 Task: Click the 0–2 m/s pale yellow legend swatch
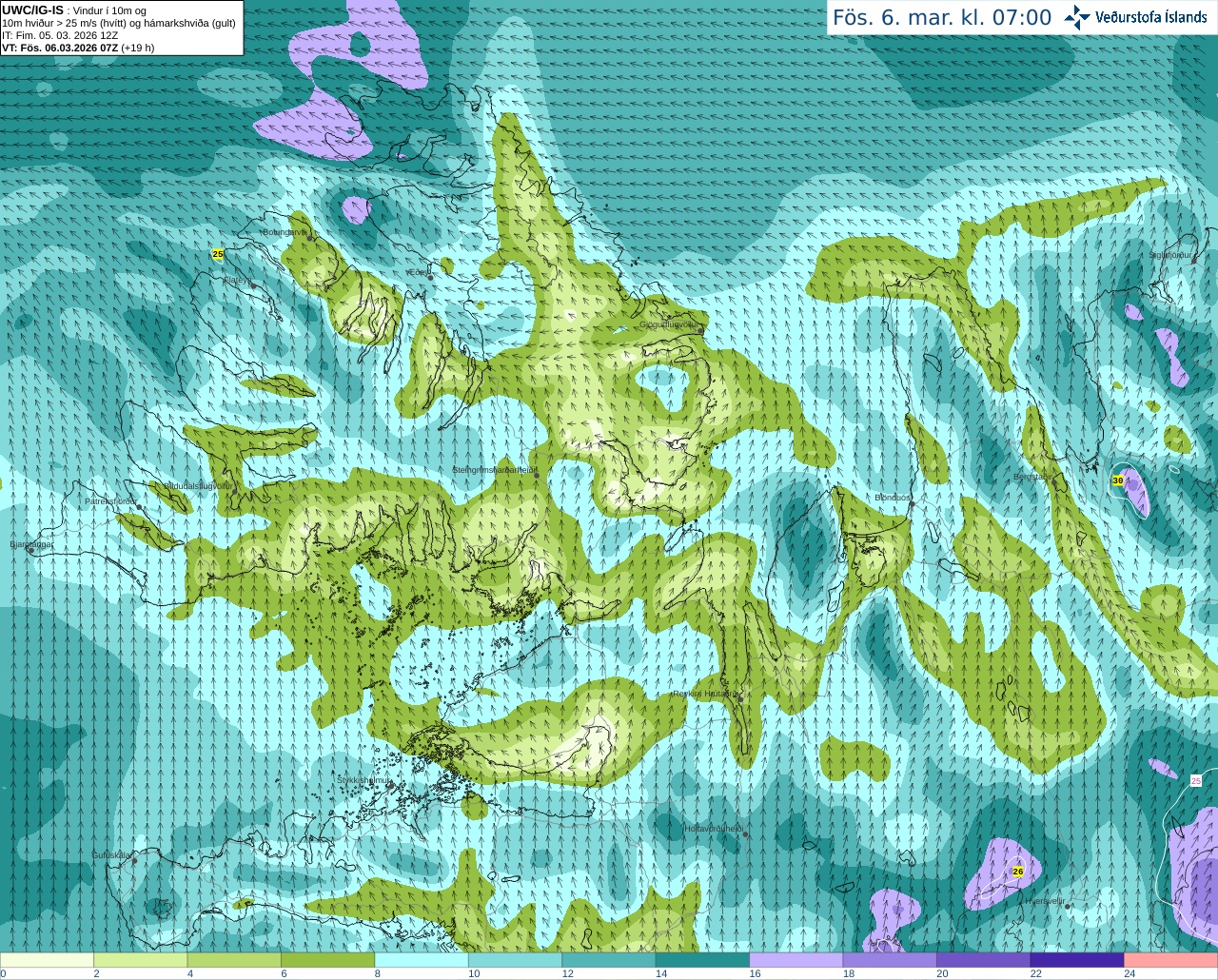[x=47, y=960]
